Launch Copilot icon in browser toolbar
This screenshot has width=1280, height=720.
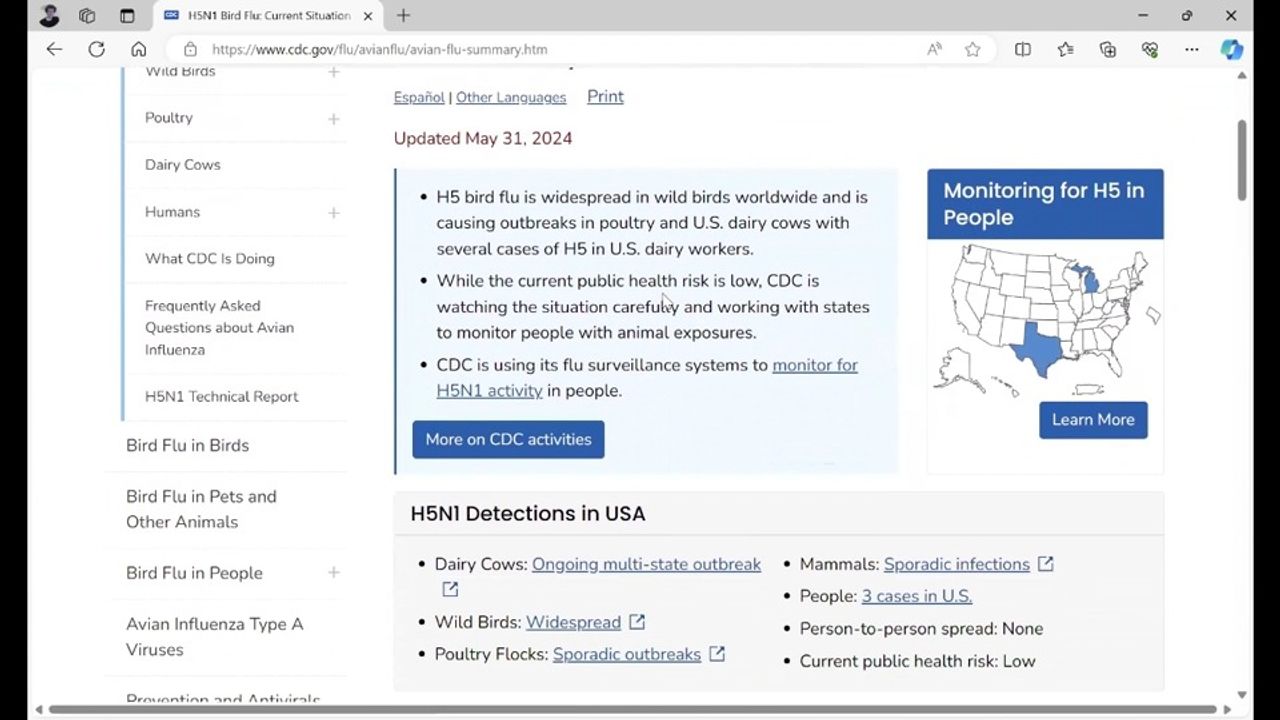click(1232, 49)
